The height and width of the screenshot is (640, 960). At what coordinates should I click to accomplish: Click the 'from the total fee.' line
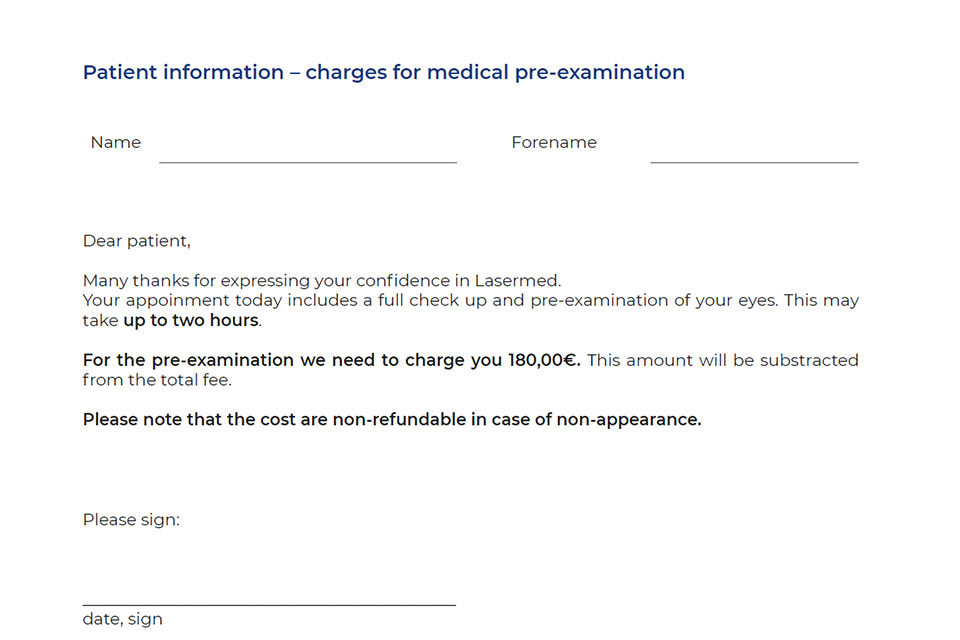click(157, 380)
